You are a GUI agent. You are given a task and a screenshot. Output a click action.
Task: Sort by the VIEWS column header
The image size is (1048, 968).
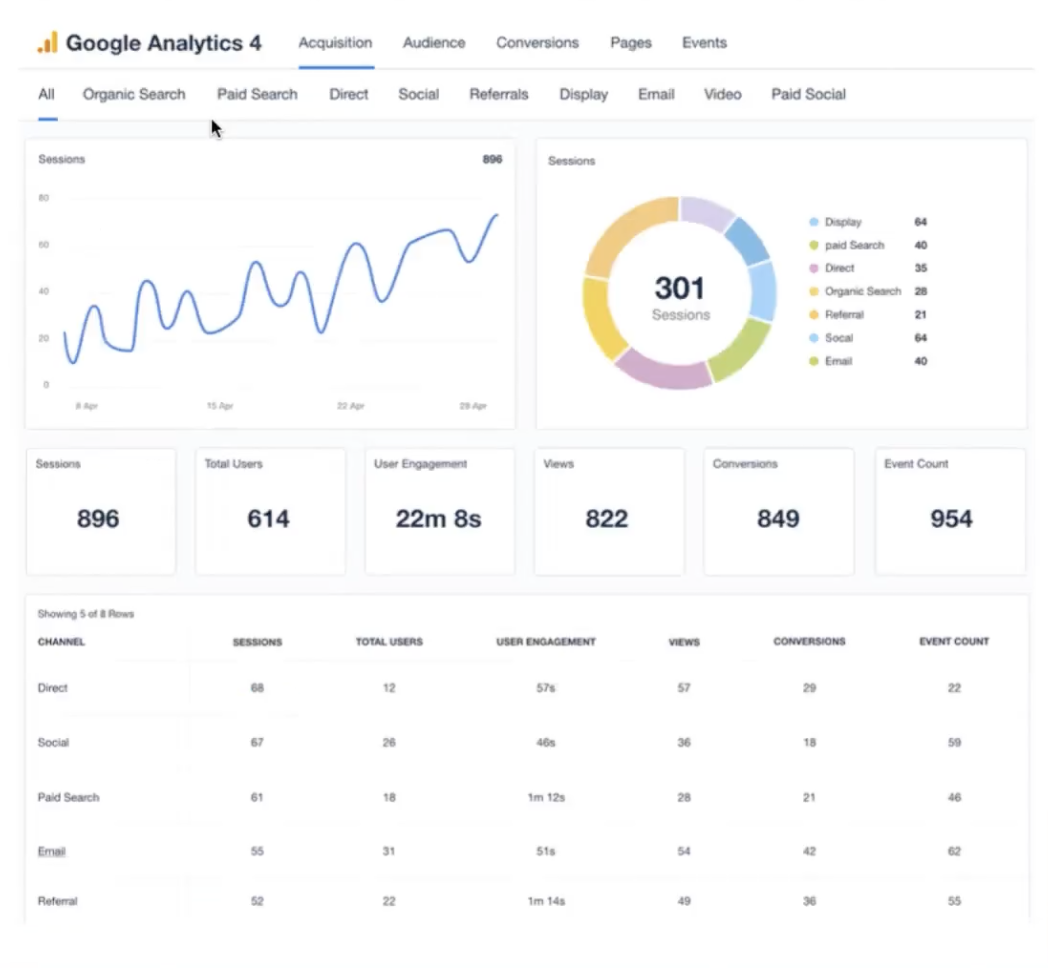click(x=684, y=642)
